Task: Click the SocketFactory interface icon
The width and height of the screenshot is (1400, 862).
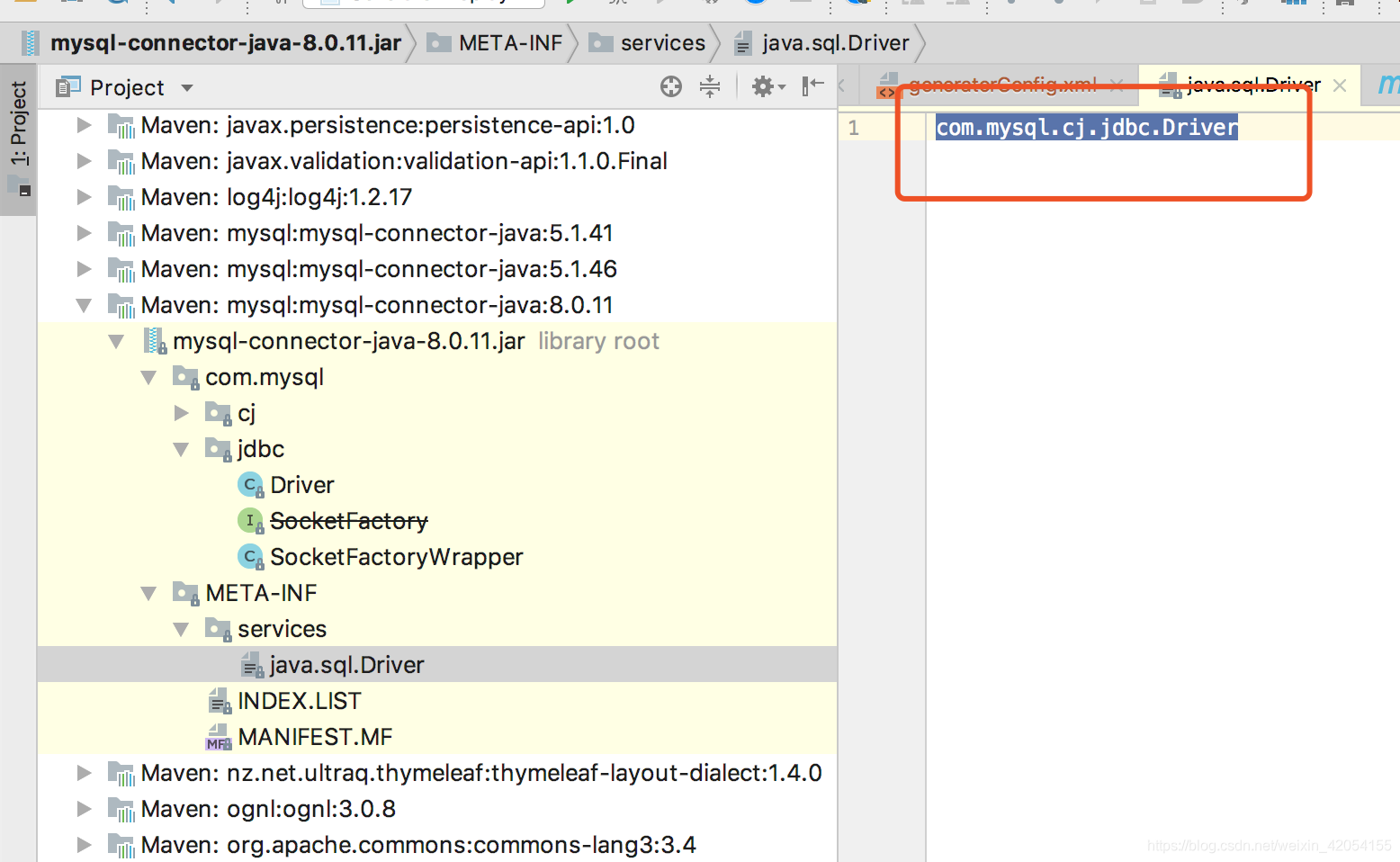Action: click(x=250, y=521)
